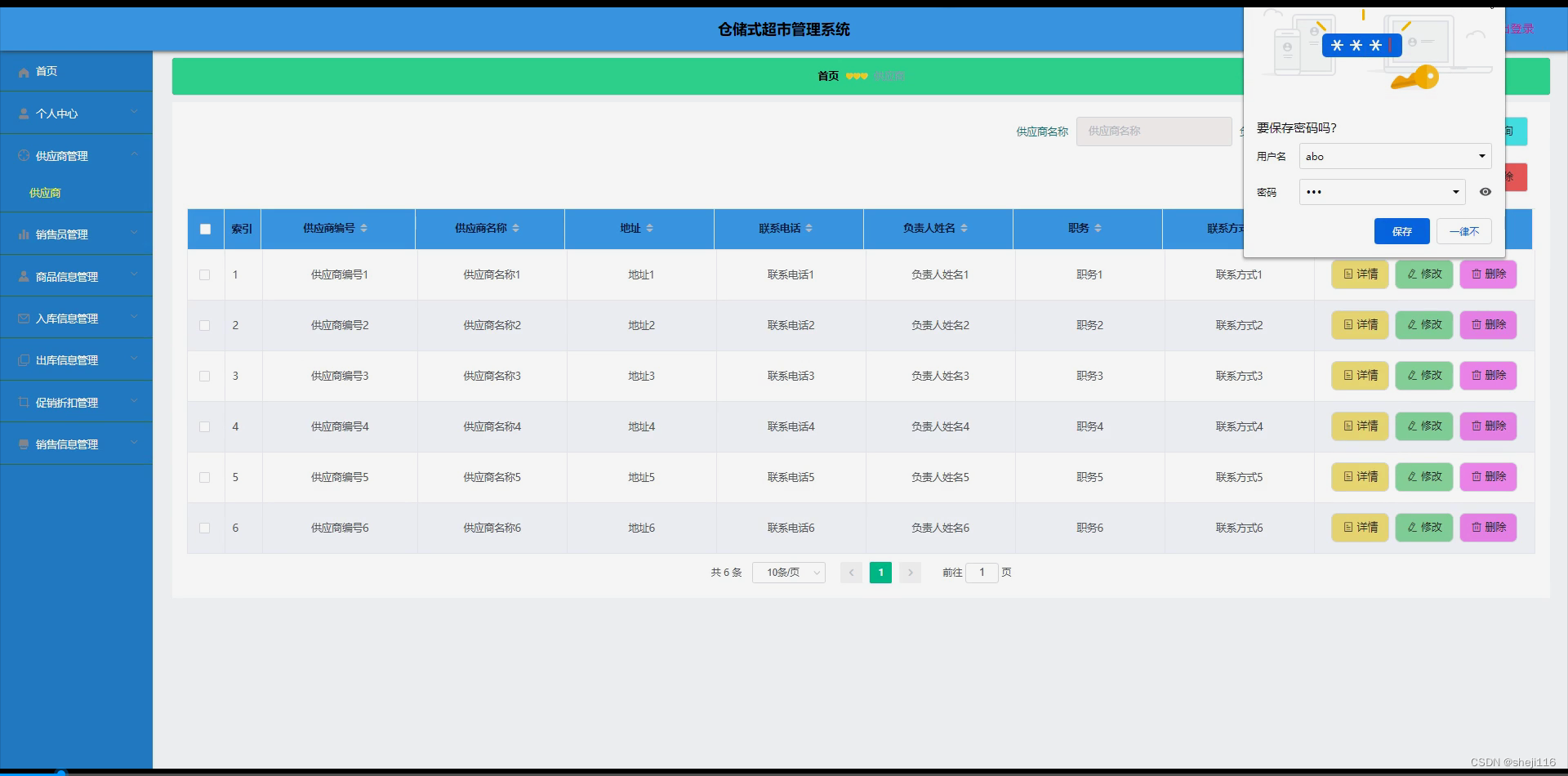Viewport: 1568px width, 776px height.
Task: Sort by 联系电话 column arrows
Action: tap(809, 228)
